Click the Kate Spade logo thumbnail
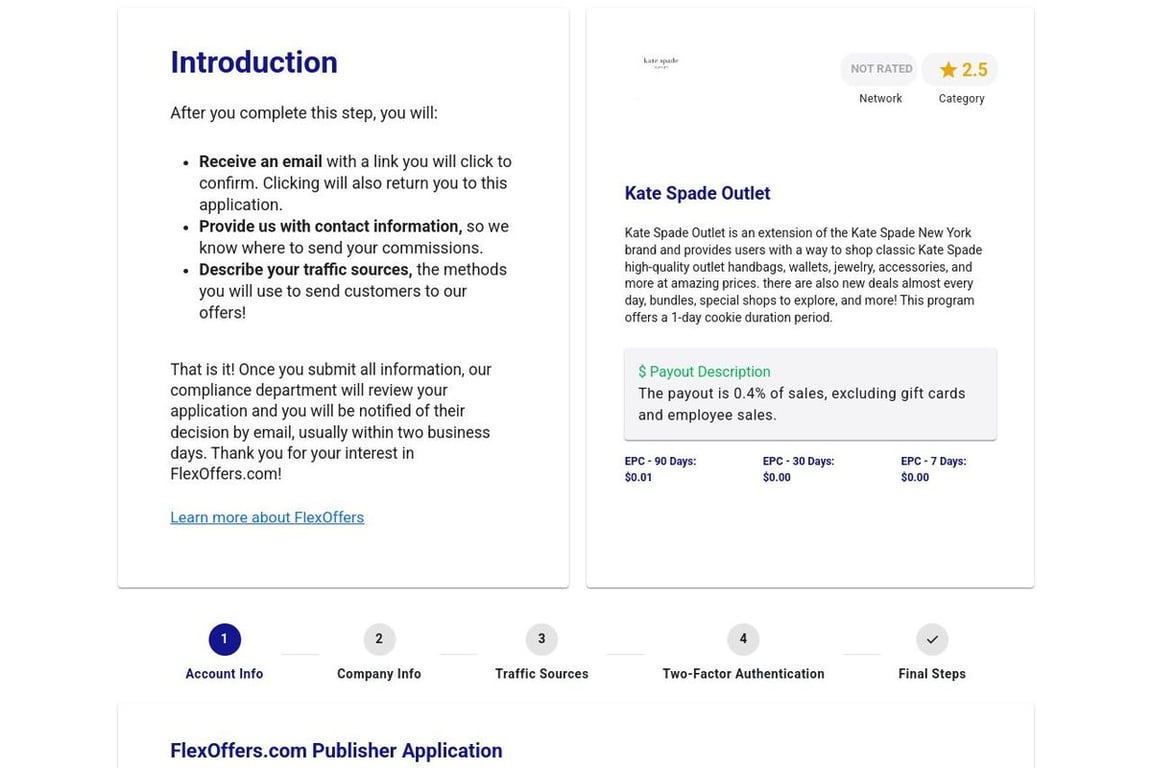The width and height of the screenshot is (1152, 768). tap(660, 62)
